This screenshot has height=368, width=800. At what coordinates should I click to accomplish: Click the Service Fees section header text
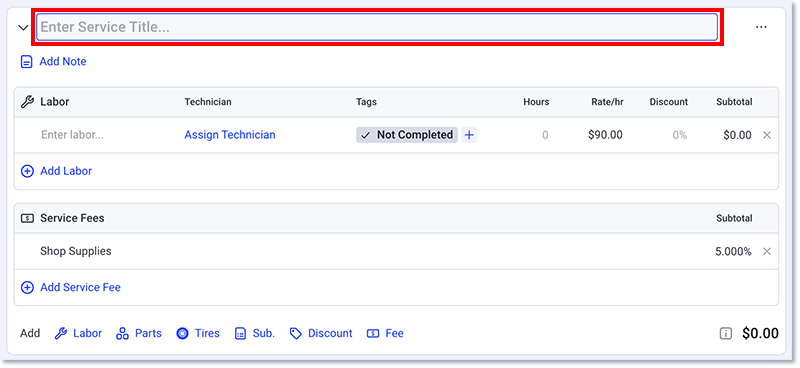click(x=72, y=218)
